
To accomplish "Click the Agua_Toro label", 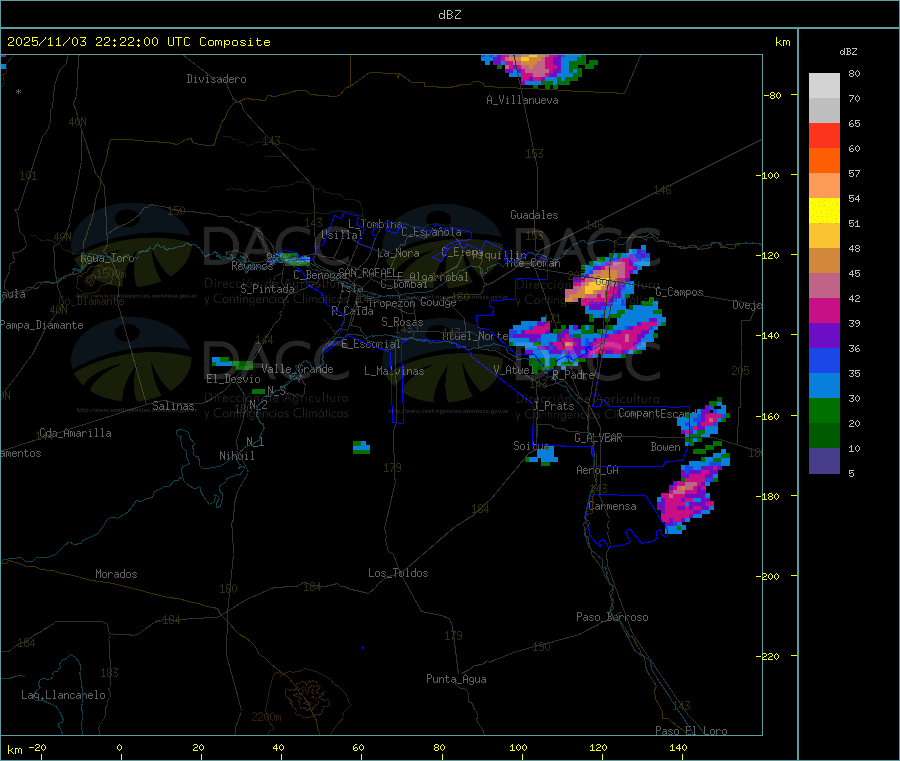I will 107,258.
